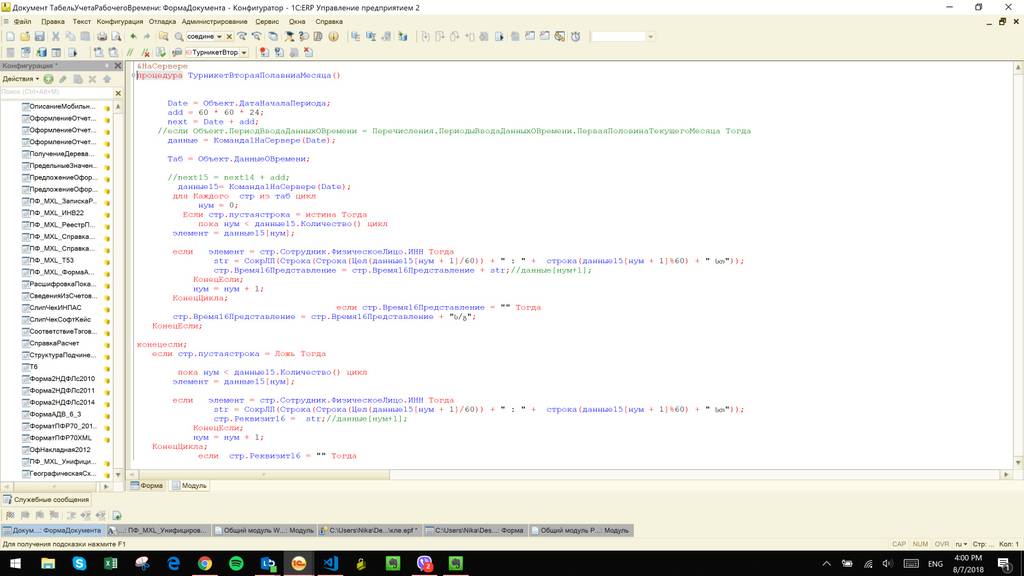Close the Конфигурация panel
Screen dimensions: 1024x576
(x=118, y=66)
